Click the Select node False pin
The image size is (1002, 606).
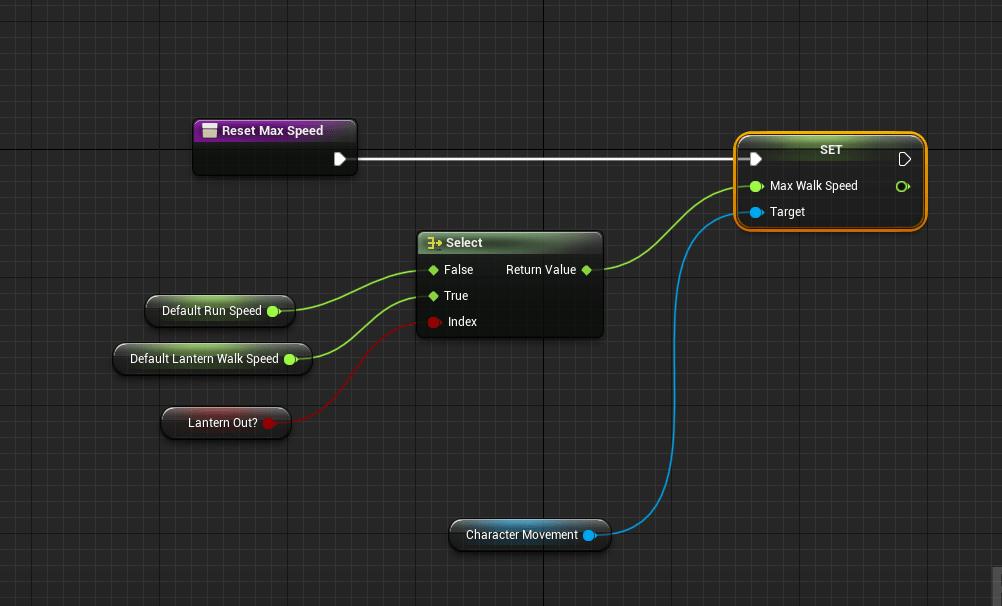click(433, 270)
